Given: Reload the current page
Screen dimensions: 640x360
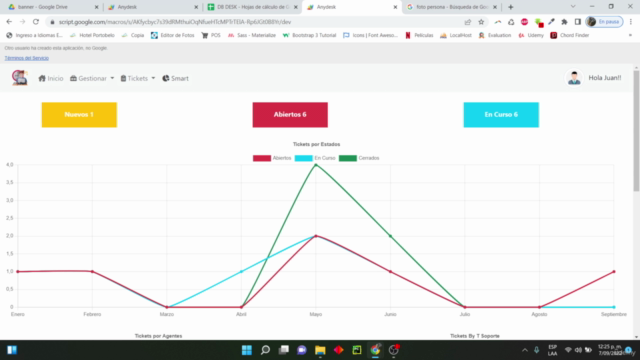Looking at the screenshot, I should pyautogui.click(x=36, y=22).
